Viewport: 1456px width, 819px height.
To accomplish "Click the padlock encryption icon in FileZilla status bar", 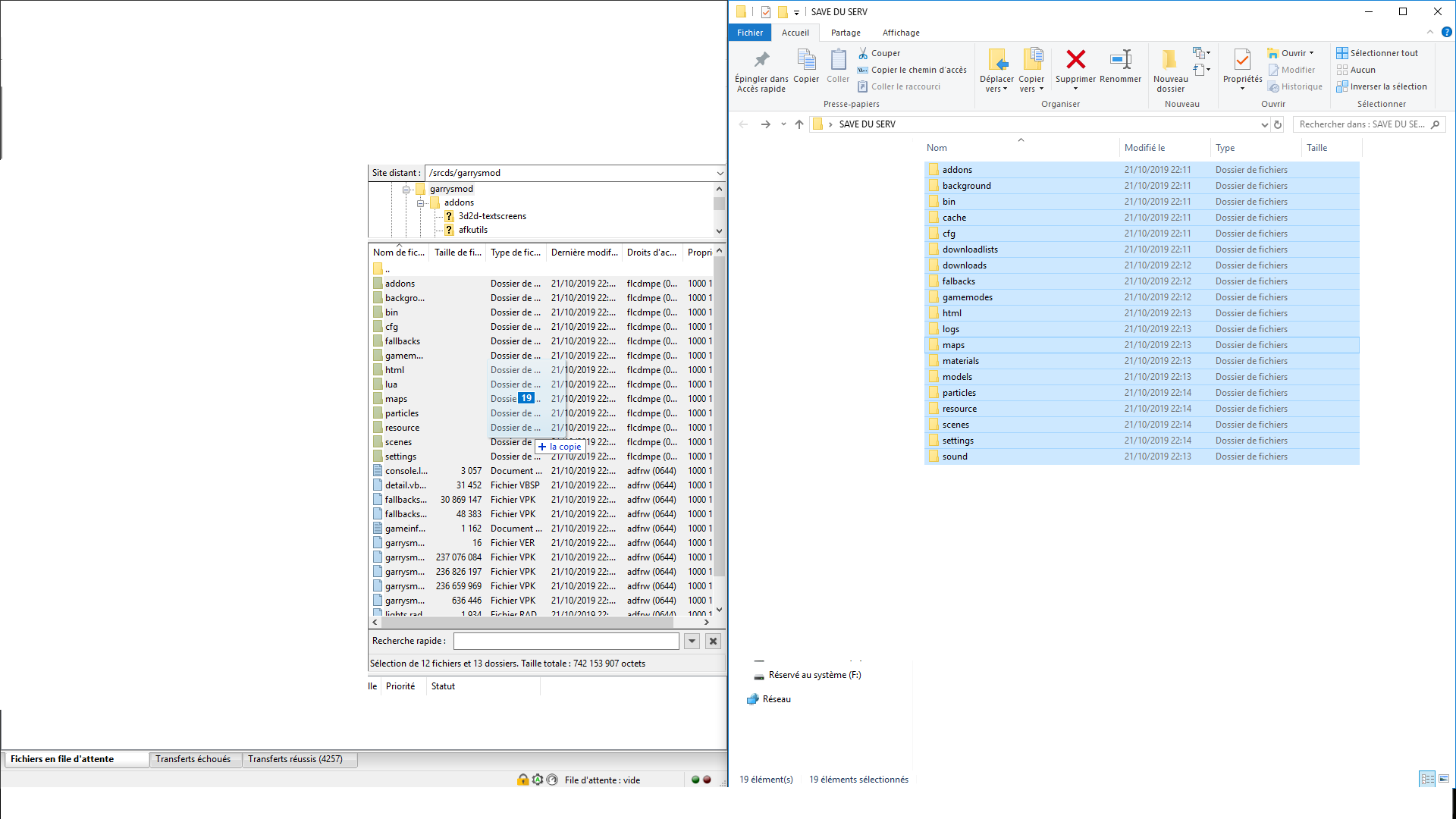I will point(522,780).
